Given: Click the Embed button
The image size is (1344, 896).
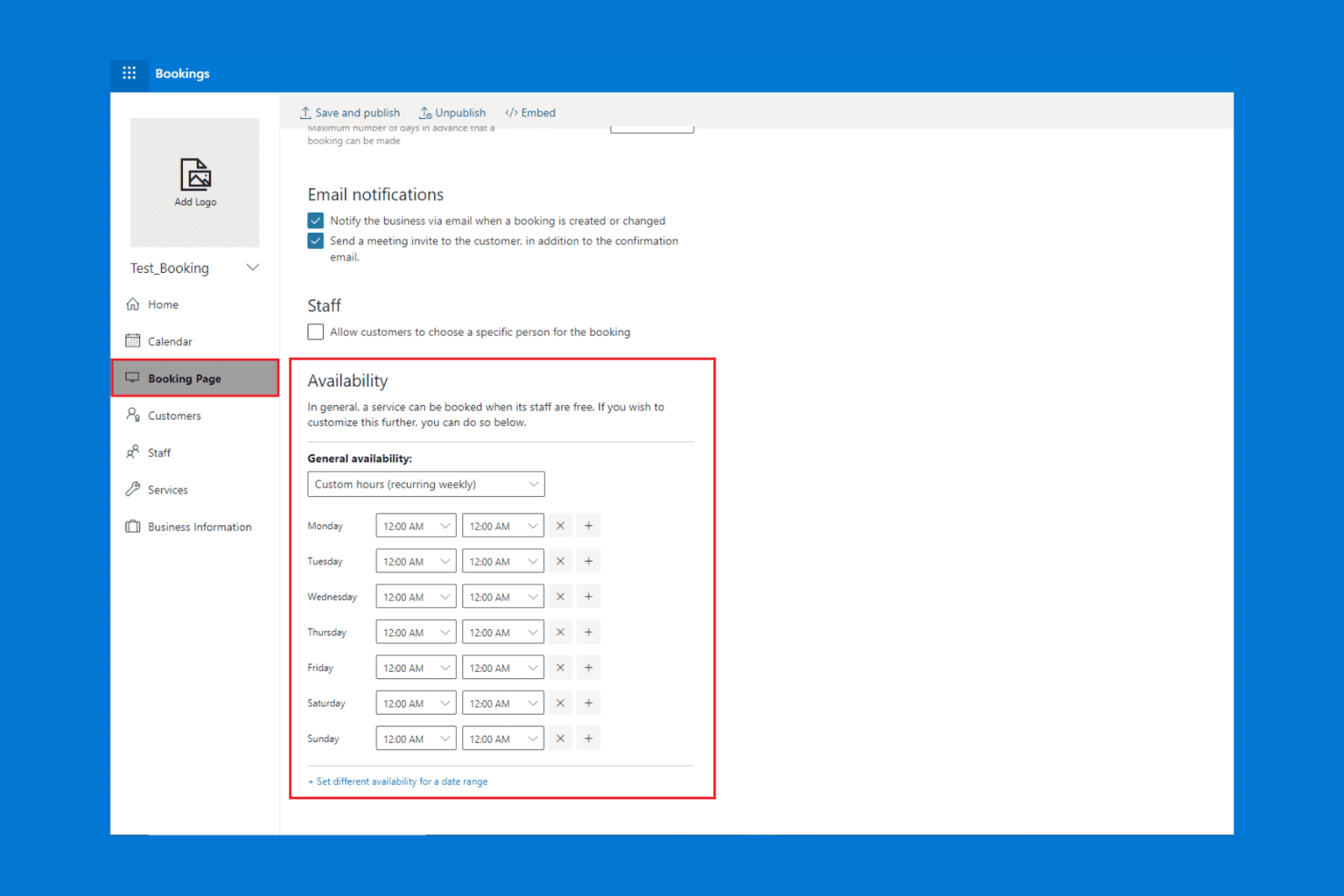Looking at the screenshot, I should (x=530, y=113).
